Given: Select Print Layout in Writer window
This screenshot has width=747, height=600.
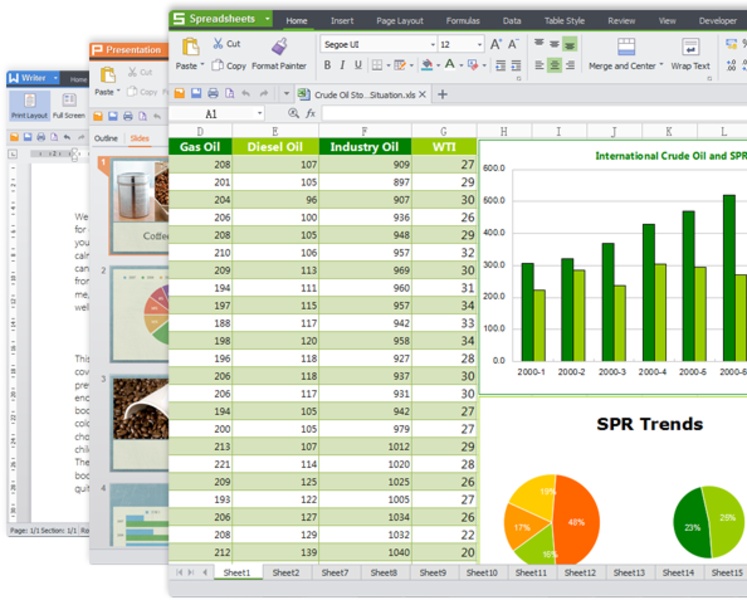Looking at the screenshot, I should pos(30,105).
